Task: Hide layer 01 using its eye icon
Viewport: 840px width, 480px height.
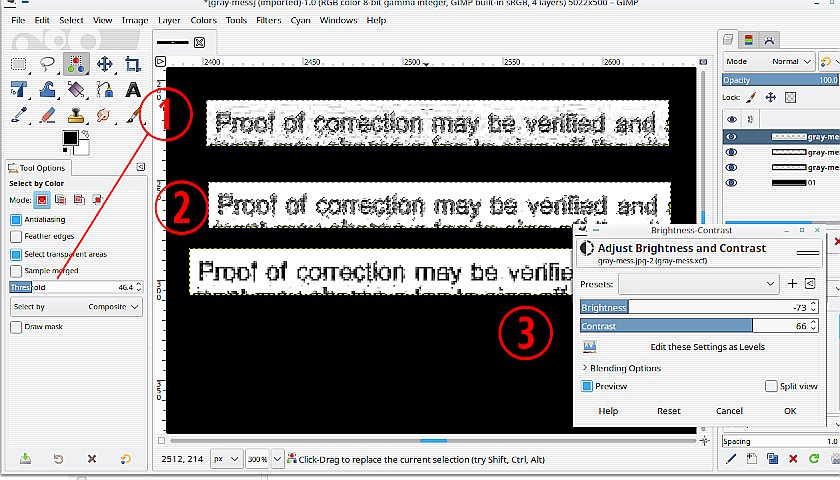Action: click(731, 183)
